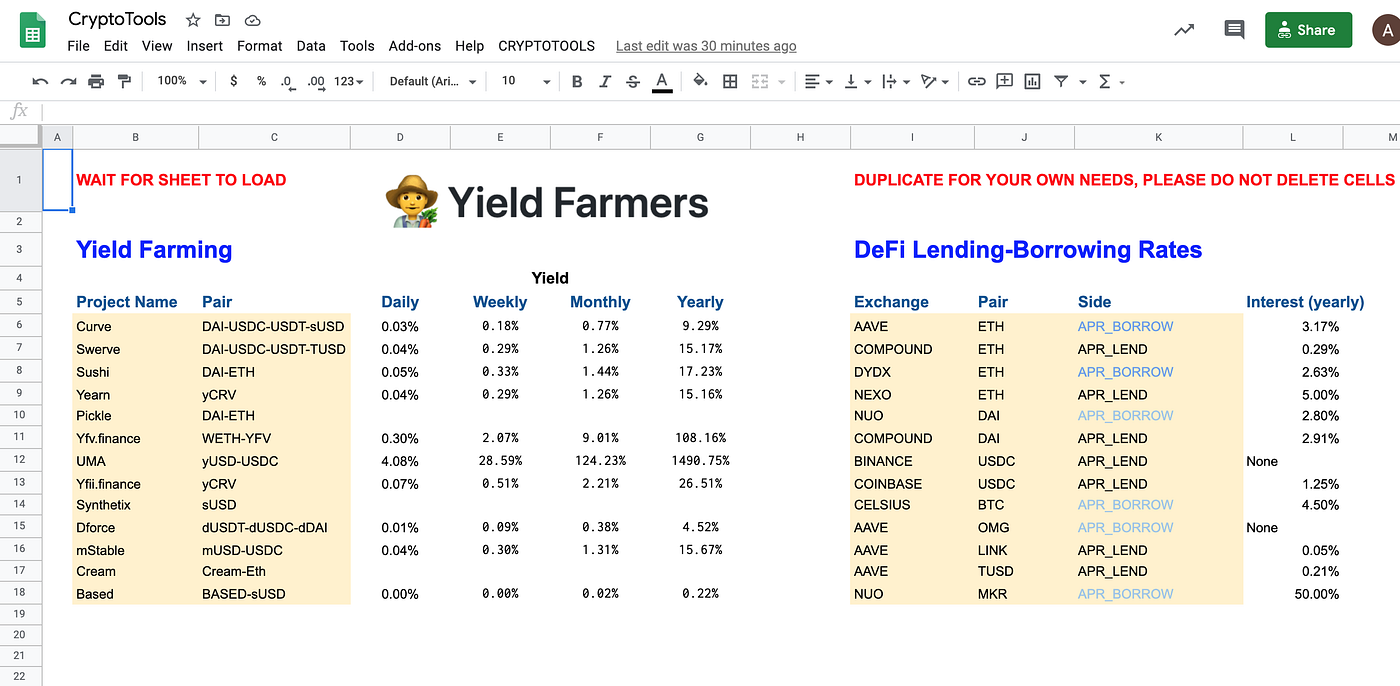The image size is (1400, 686).
Task: Open the borders tool
Action: [x=730, y=81]
